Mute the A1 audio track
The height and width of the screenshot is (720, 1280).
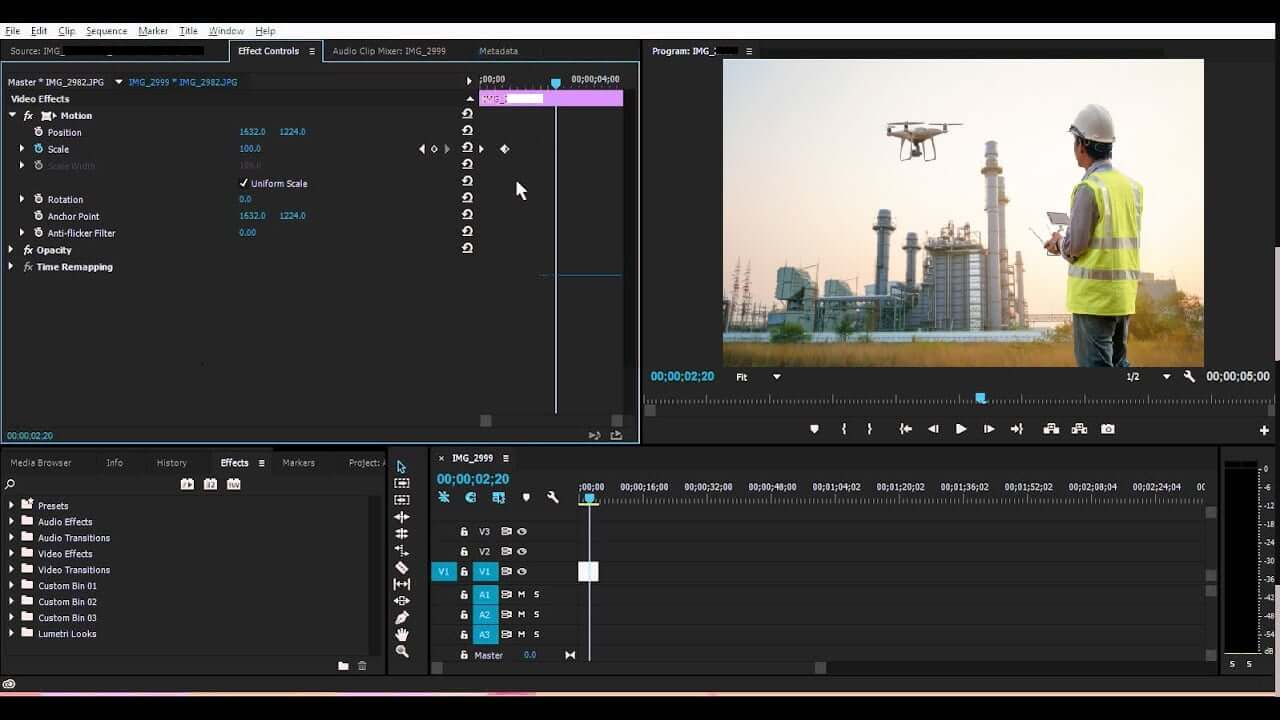click(521, 594)
